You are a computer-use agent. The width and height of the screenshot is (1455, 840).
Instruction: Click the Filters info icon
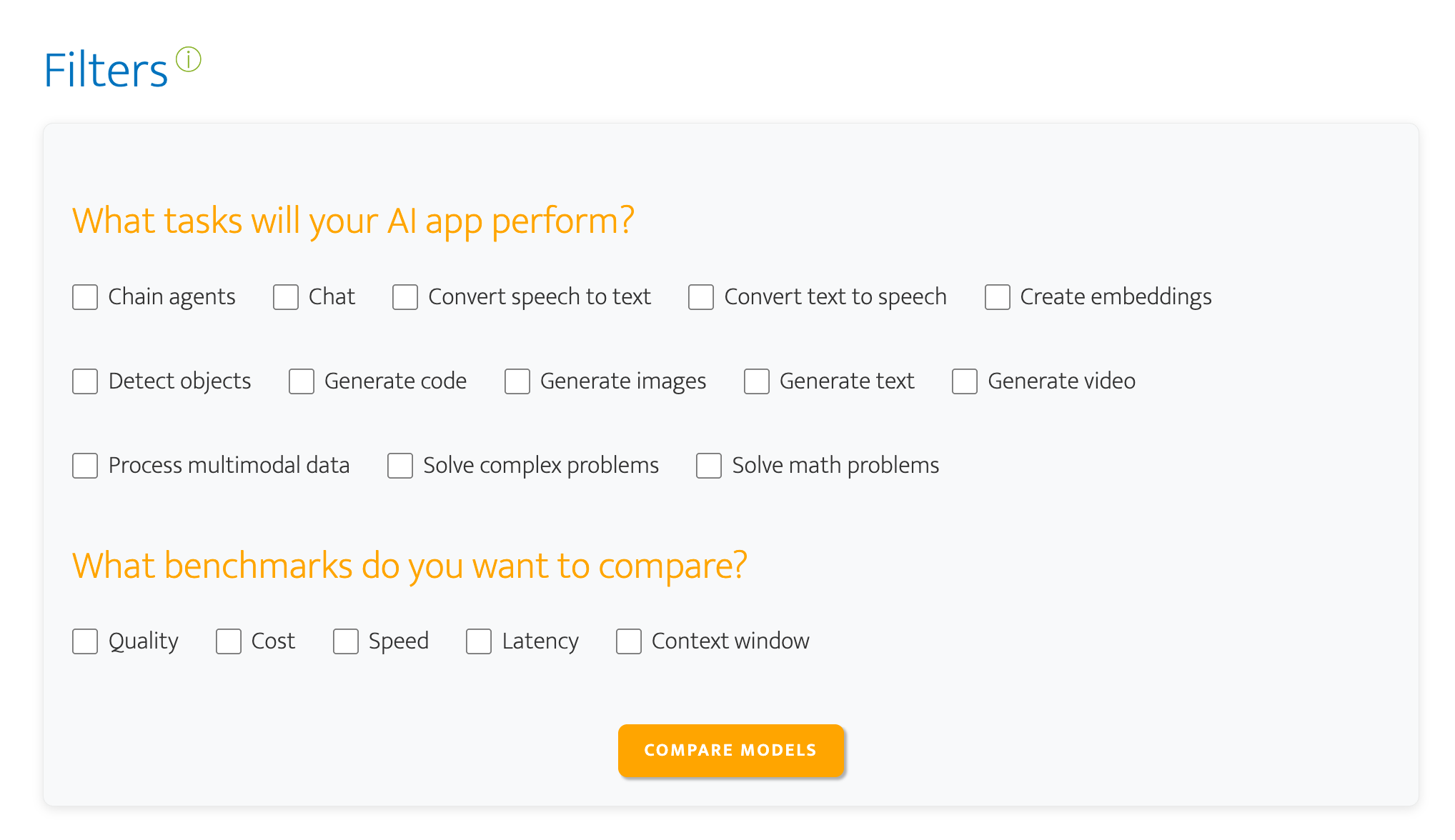(x=189, y=59)
